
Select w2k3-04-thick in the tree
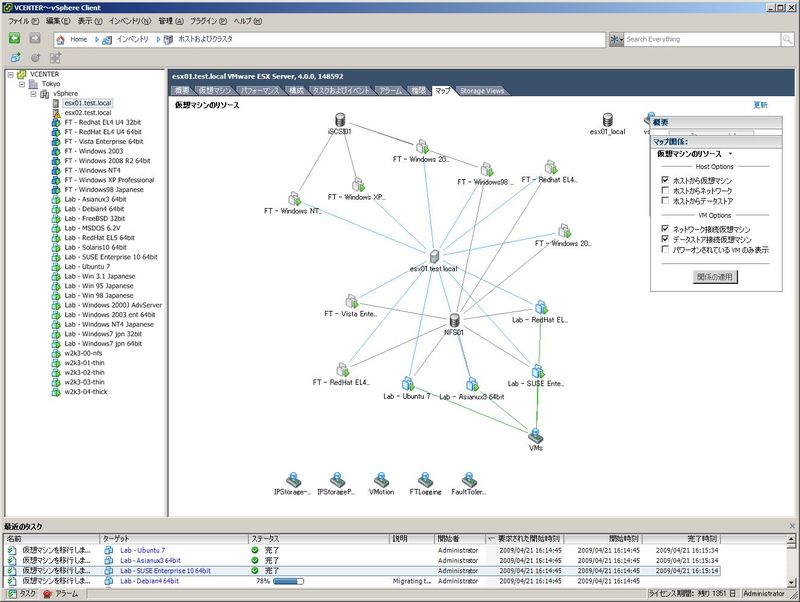pos(86,392)
